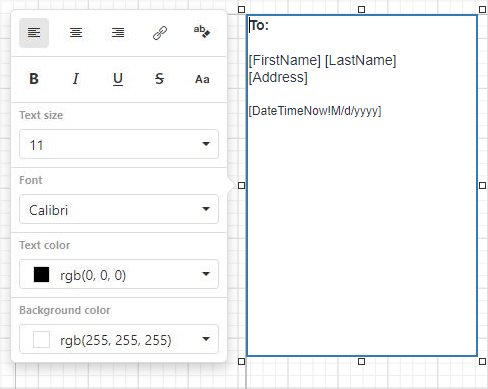Click the bottom-center resize handle
The image size is (488, 389).
[x=361, y=362]
